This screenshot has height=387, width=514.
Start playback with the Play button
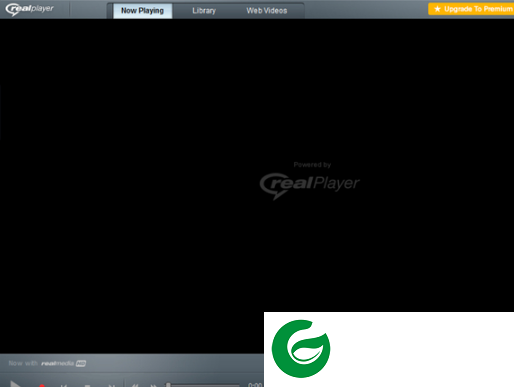click(x=15, y=384)
